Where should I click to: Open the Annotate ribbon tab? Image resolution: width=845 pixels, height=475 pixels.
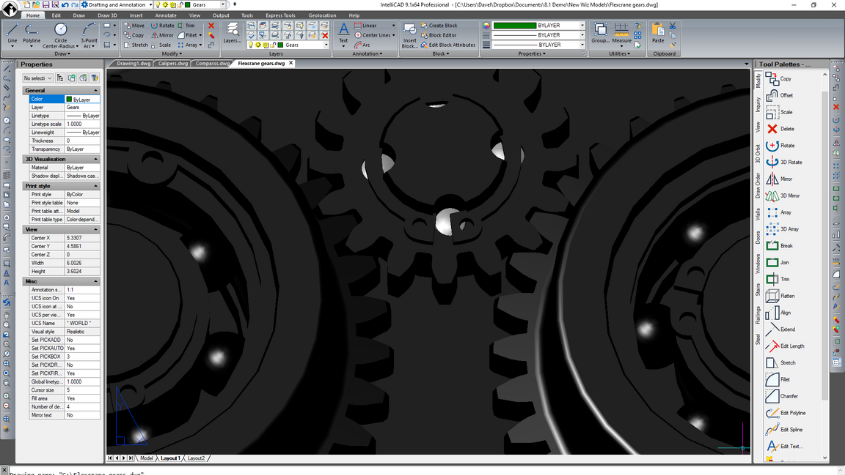[x=165, y=16]
